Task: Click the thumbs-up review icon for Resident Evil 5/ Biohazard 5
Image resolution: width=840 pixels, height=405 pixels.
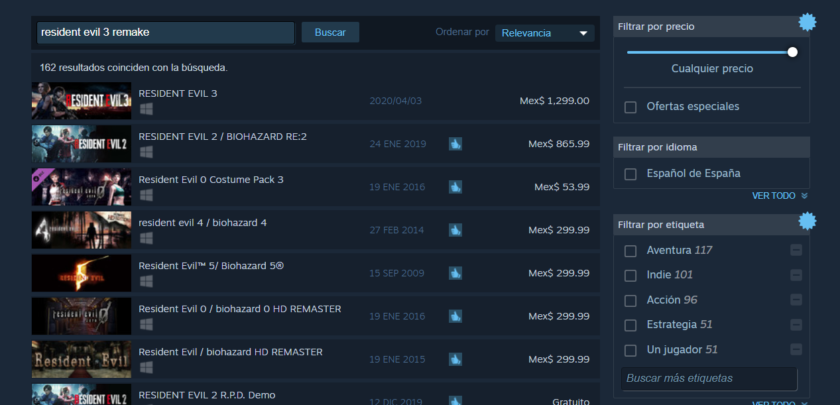Action: (455, 273)
